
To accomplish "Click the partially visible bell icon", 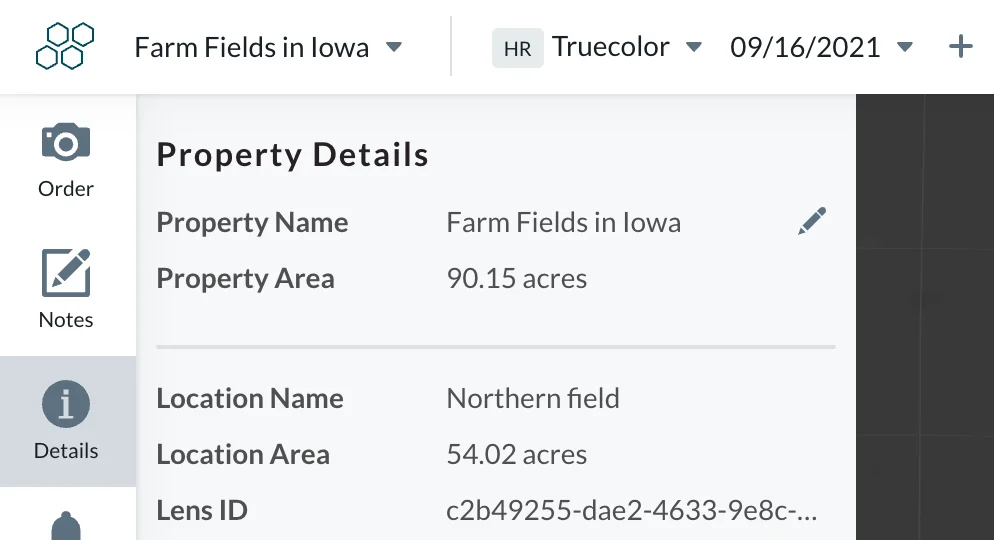I will (x=66, y=526).
